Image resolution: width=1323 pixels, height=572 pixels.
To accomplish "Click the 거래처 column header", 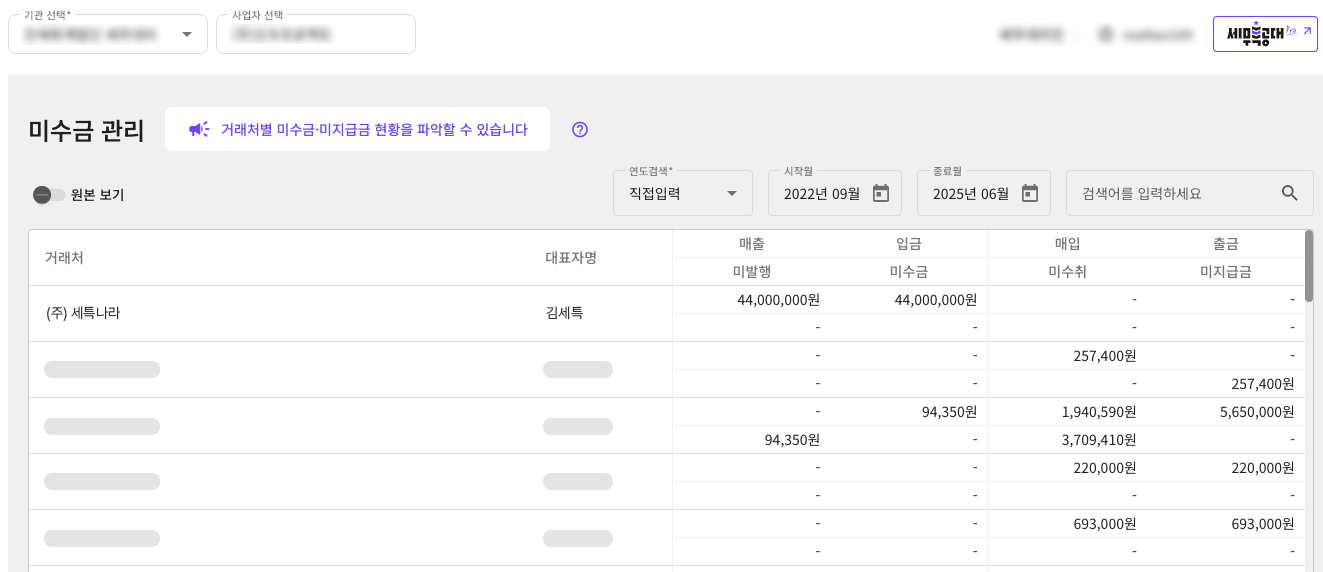I will click(x=64, y=258).
